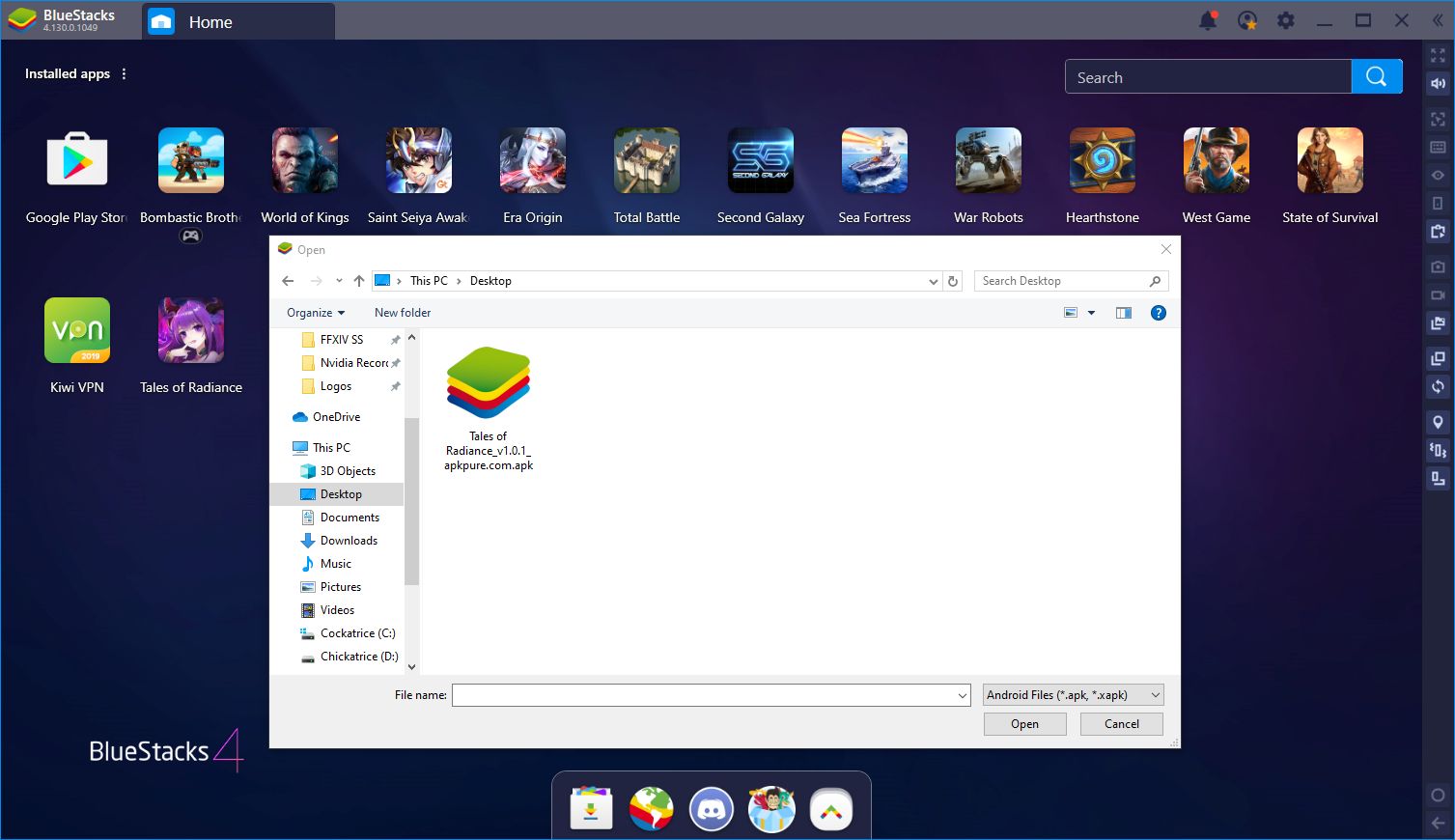Open Era Origin game icon
Viewport: 1455px width, 840px height.
click(x=533, y=160)
